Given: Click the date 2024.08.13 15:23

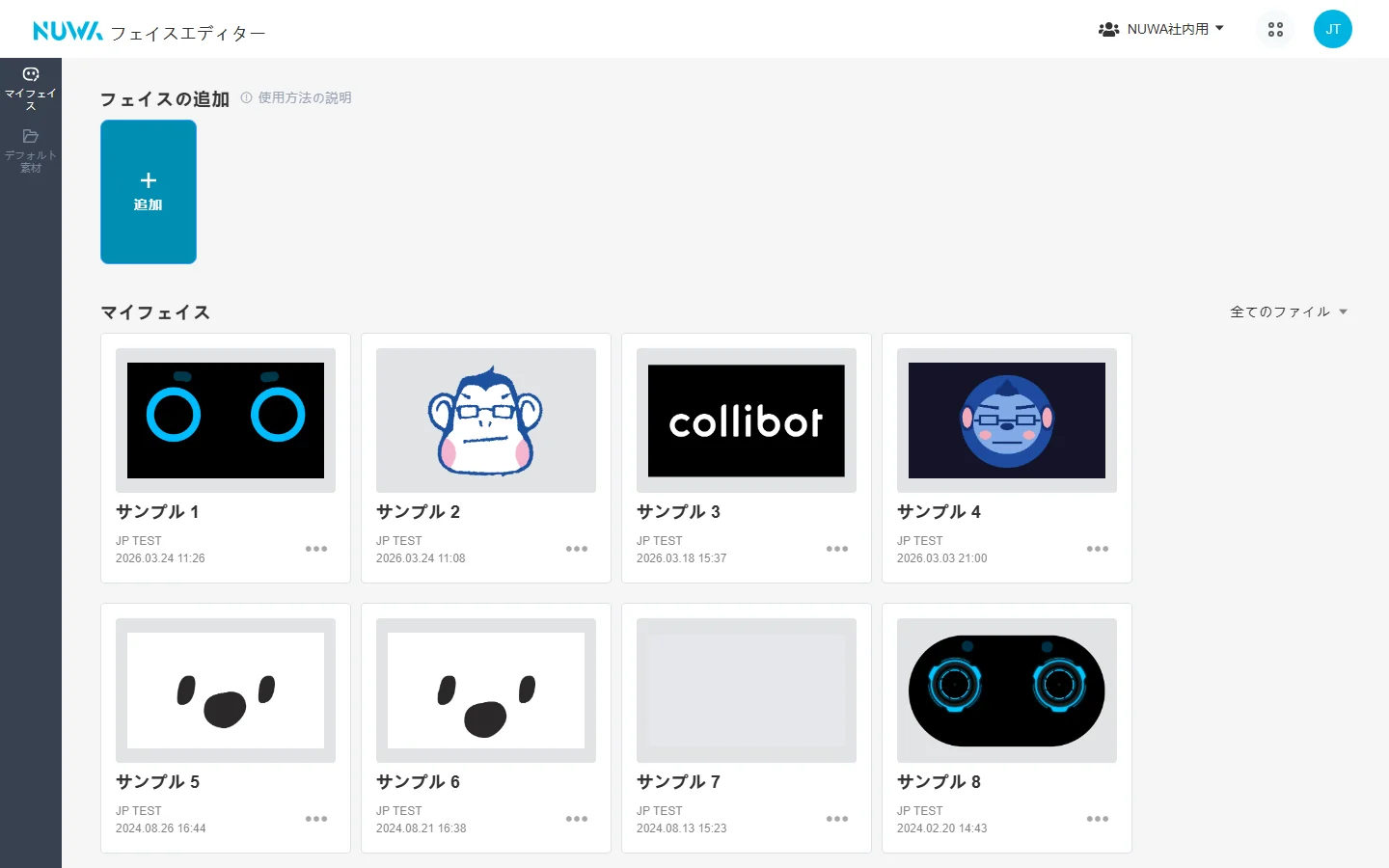Looking at the screenshot, I should (x=681, y=828).
